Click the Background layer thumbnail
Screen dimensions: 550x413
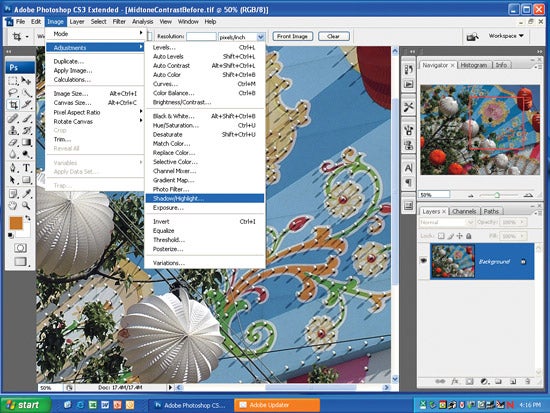click(x=453, y=261)
